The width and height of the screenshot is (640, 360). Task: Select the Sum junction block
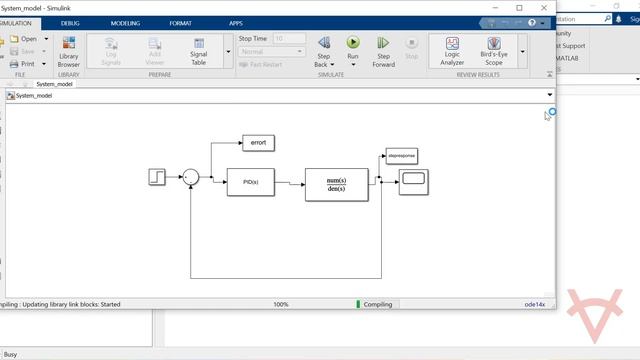(x=191, y=177)
